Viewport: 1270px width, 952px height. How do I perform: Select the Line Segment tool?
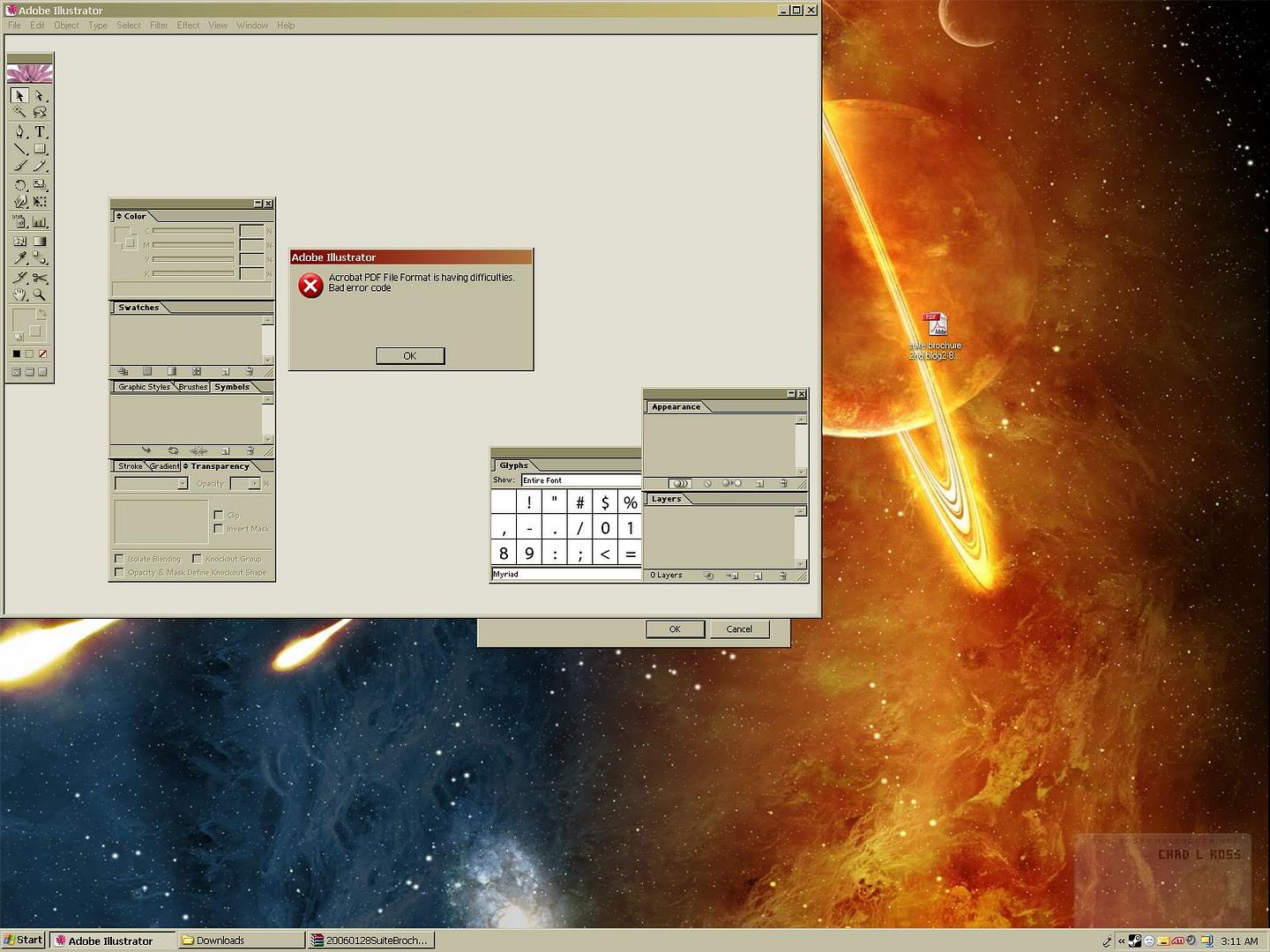[19, 149]
